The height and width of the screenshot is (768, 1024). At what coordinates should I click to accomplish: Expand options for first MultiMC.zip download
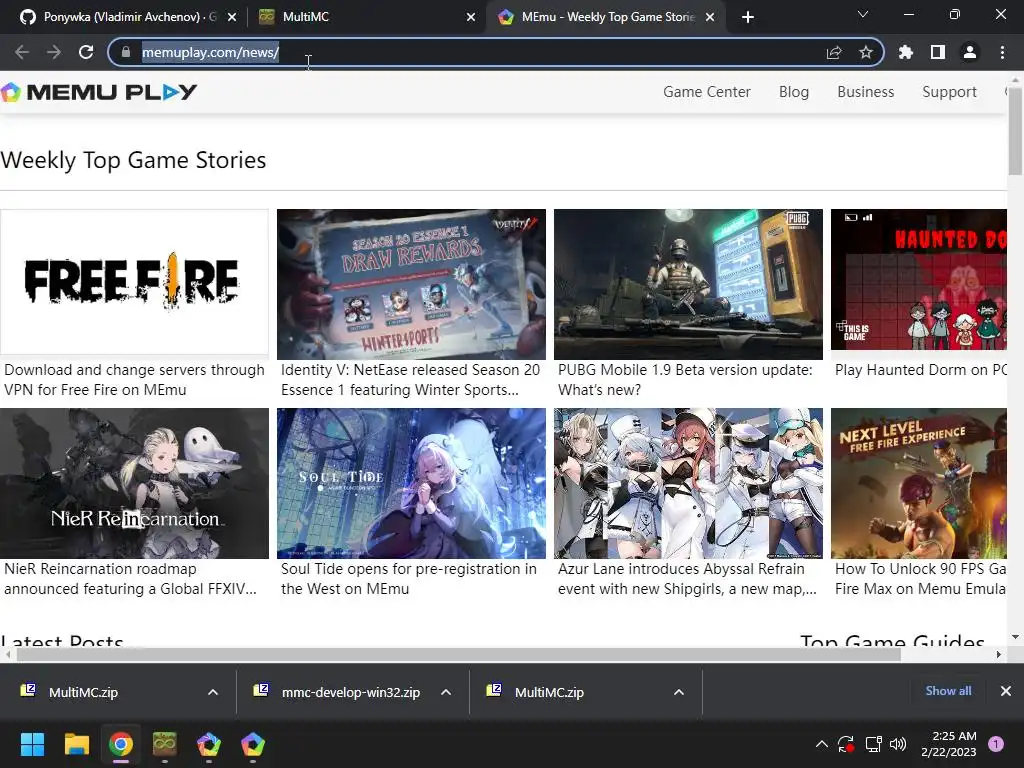(x=213, y=692)
